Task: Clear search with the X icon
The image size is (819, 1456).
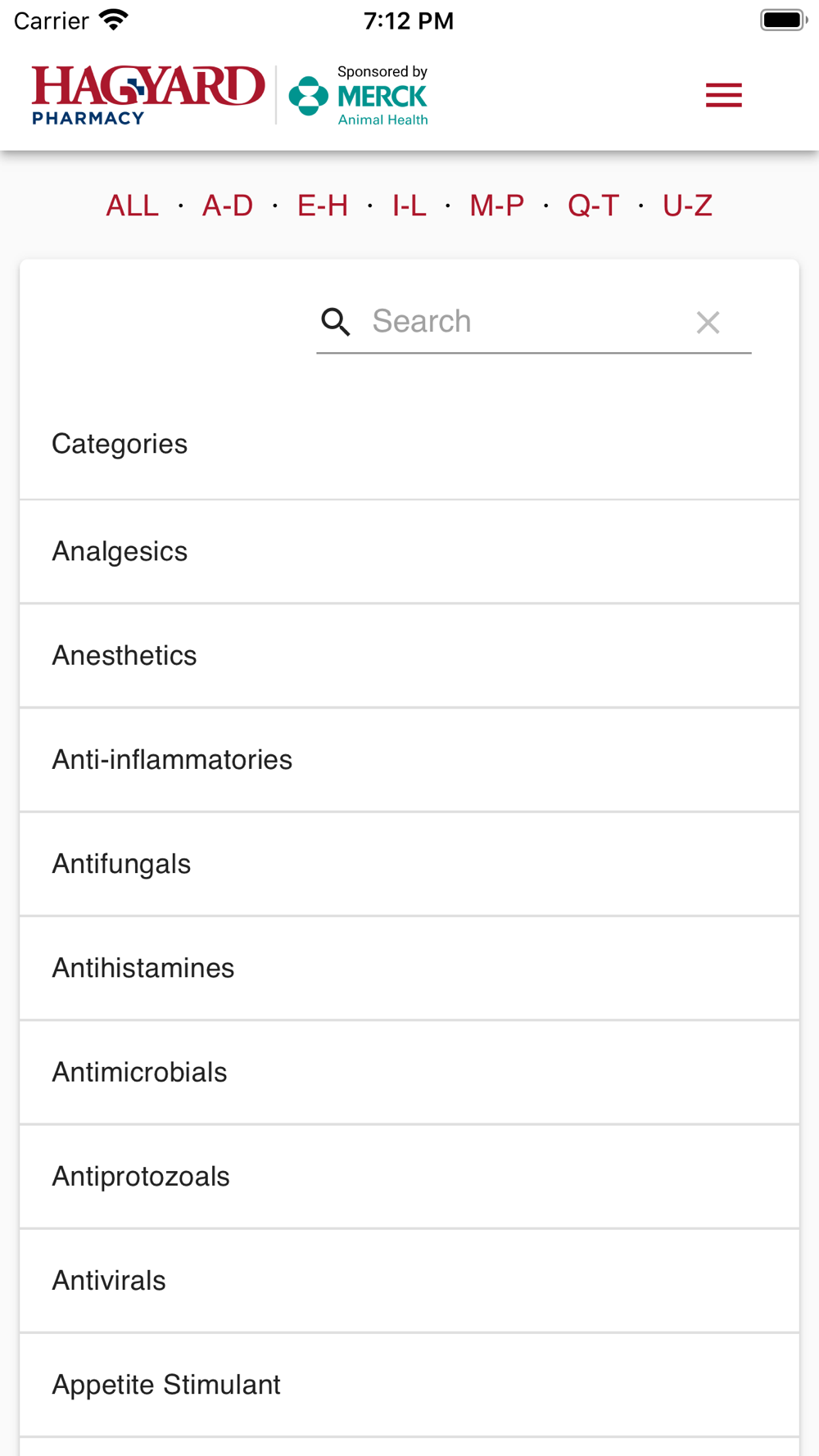Action: (708, 322)
